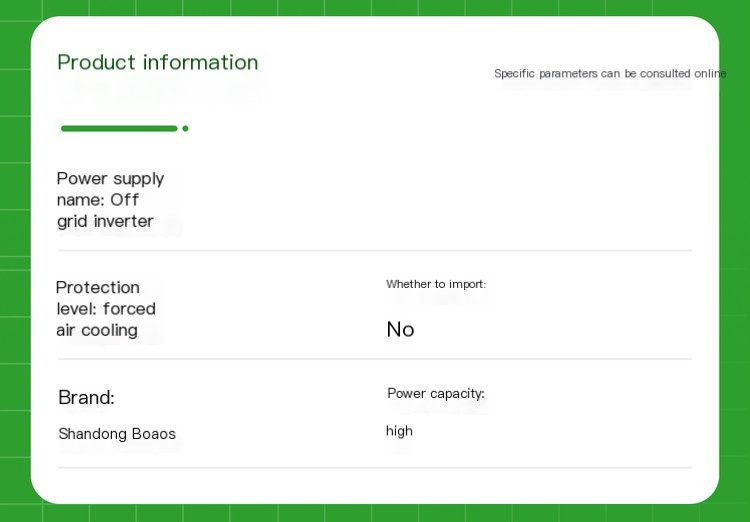Click the 'Power capacity:' label
The height and width of the screenshot is (522, 750).
tap(436, 394)
